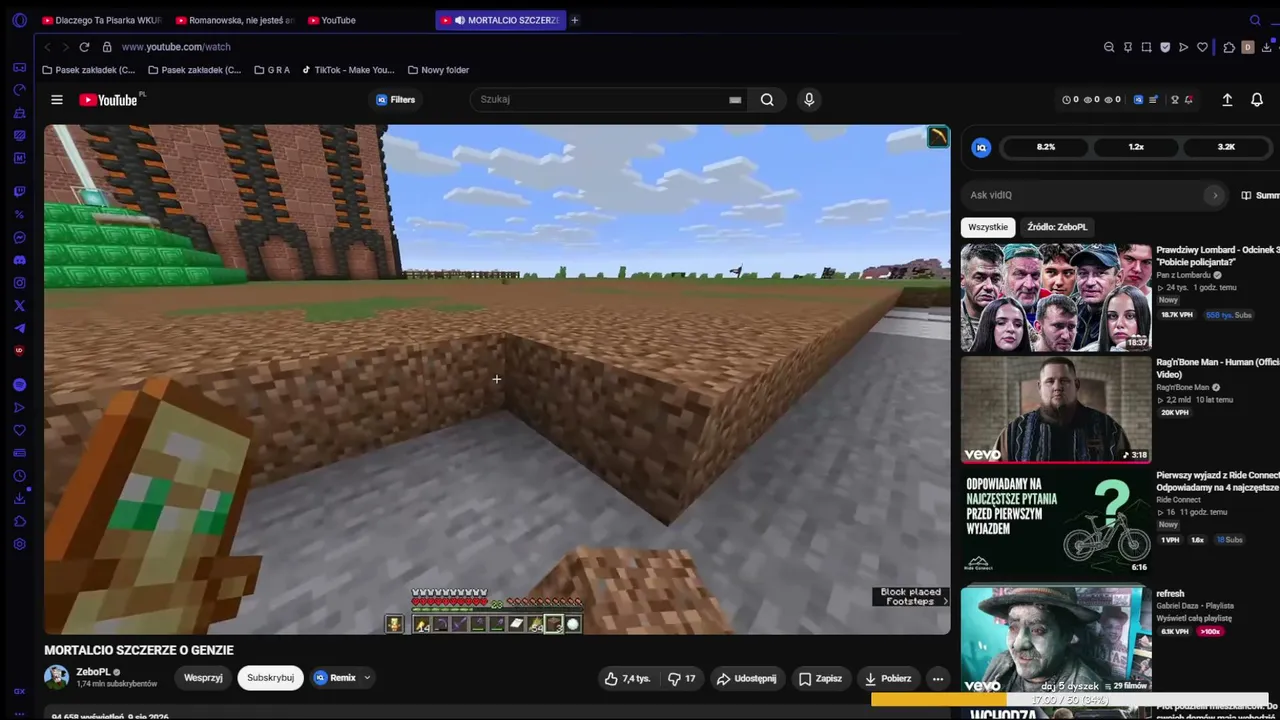Dislike the video with thumbs down

pyautogui.click(x=681, y=678)
